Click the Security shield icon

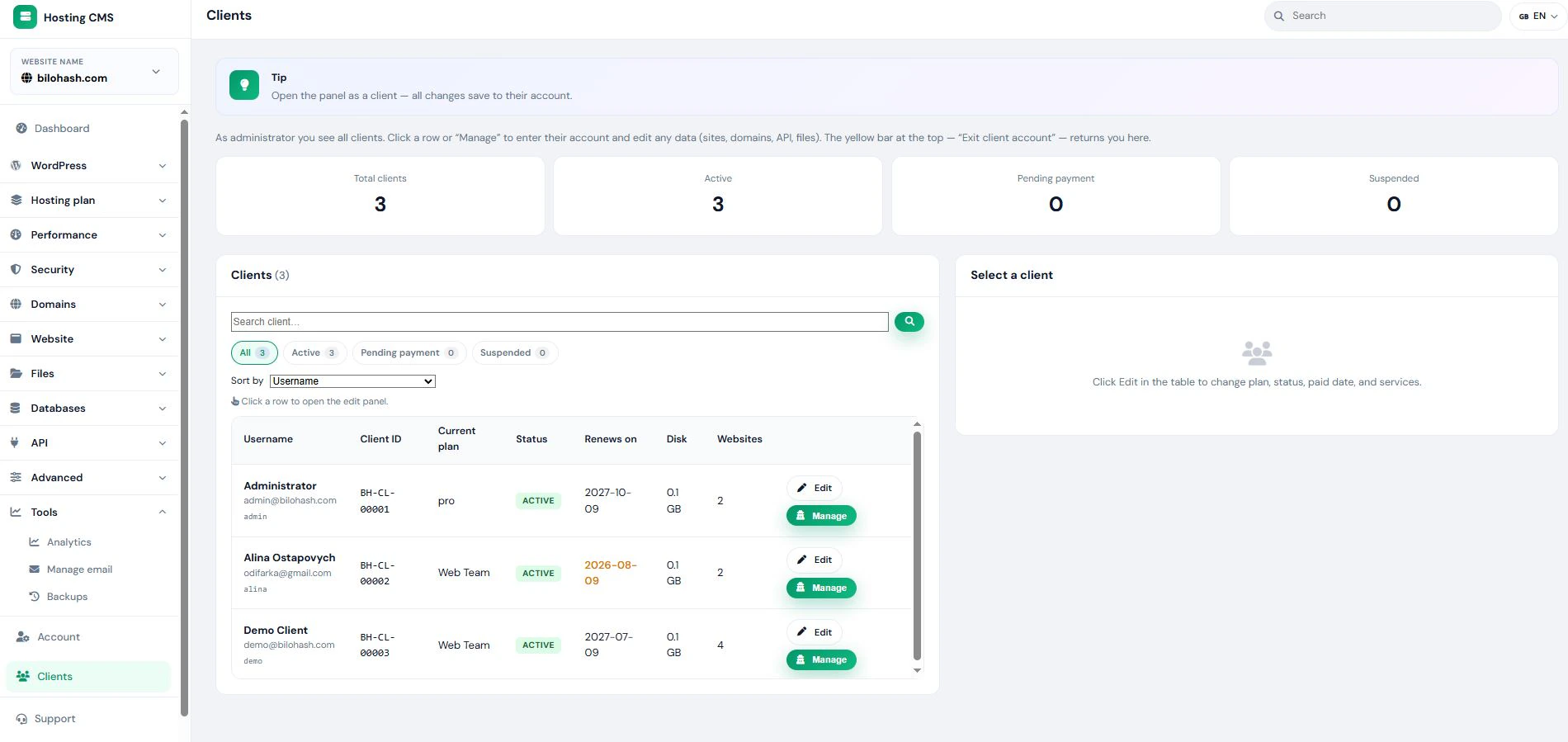[16, 269]
